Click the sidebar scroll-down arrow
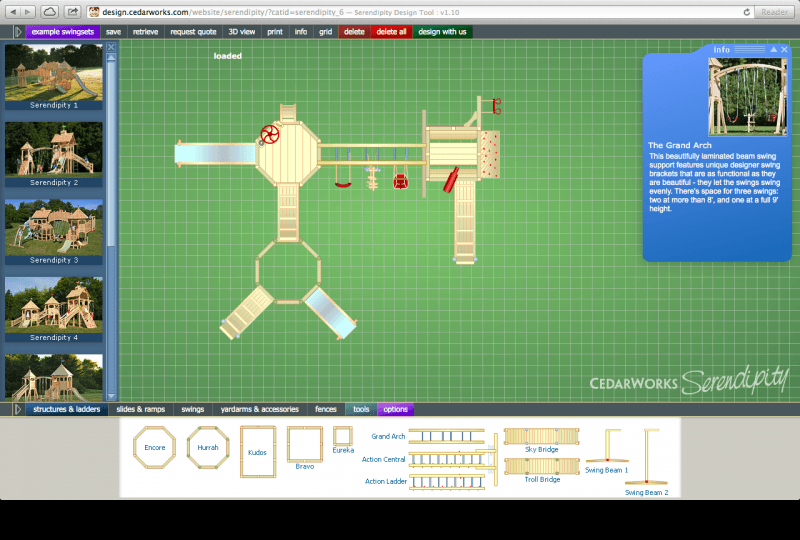Image resolution: width=800 pixels, height=540 pixels. point(111,396)
